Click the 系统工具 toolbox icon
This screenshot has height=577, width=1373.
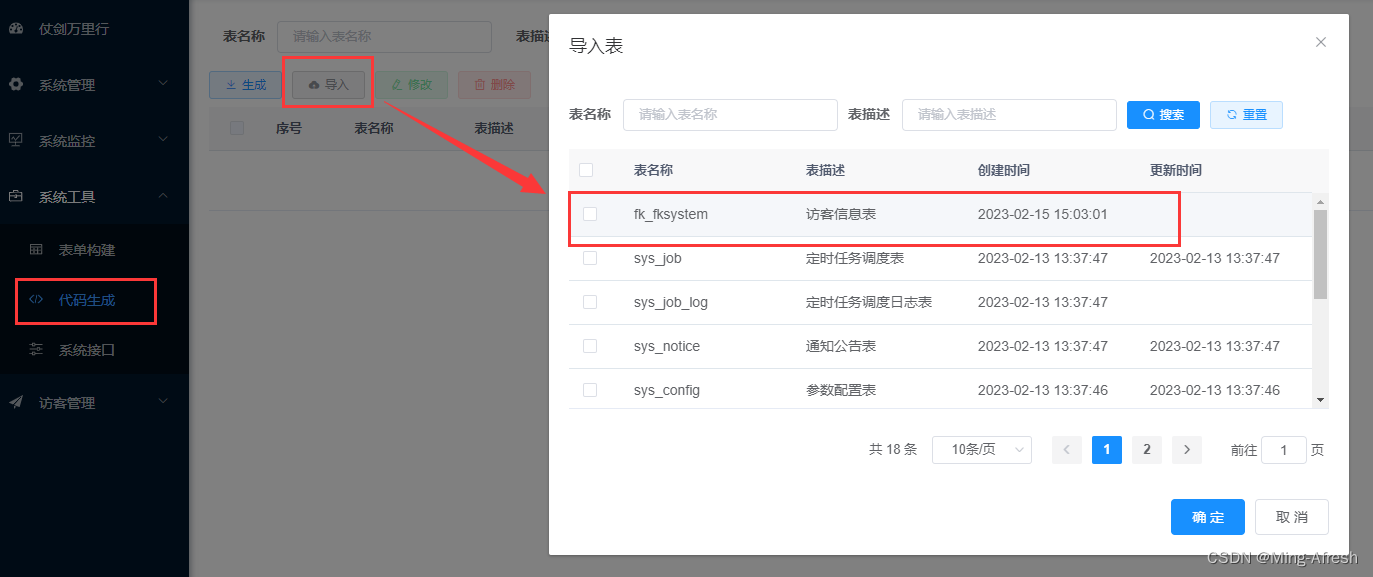point(16,197)
